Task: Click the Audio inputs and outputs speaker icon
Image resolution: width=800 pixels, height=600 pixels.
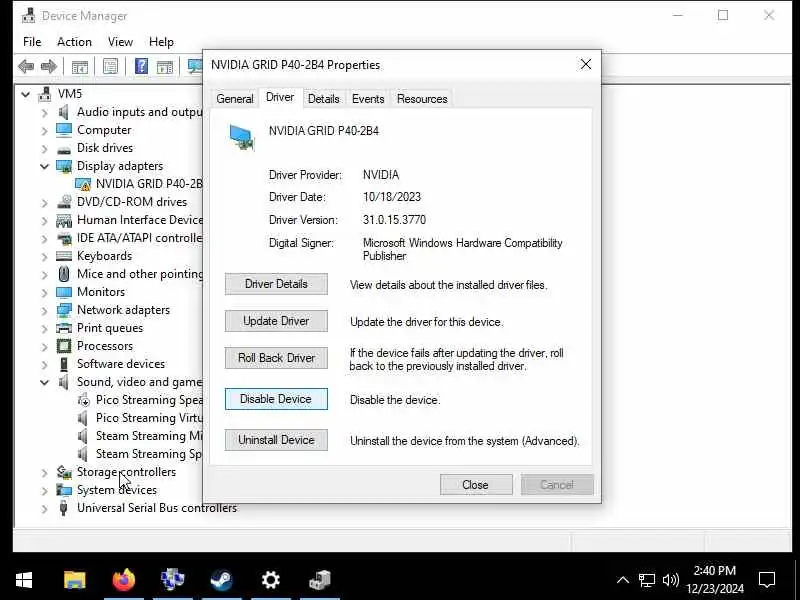Action: click(63, 112)
